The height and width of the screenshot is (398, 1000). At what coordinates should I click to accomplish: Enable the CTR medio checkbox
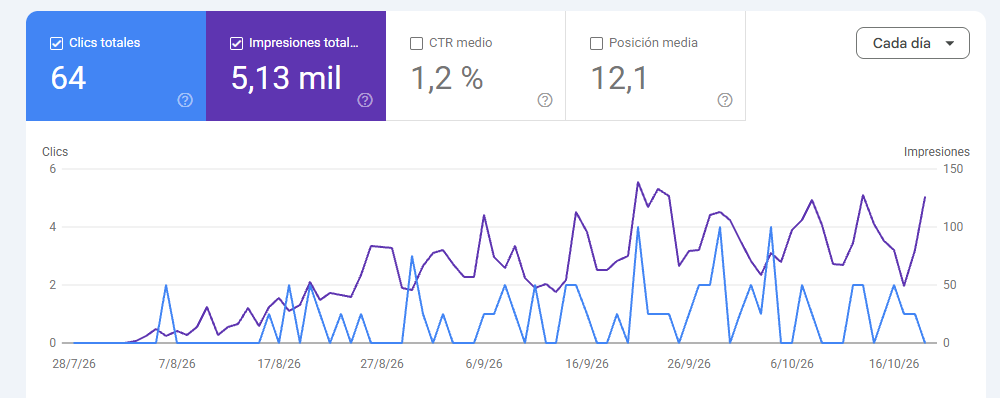tap(416, 43)
